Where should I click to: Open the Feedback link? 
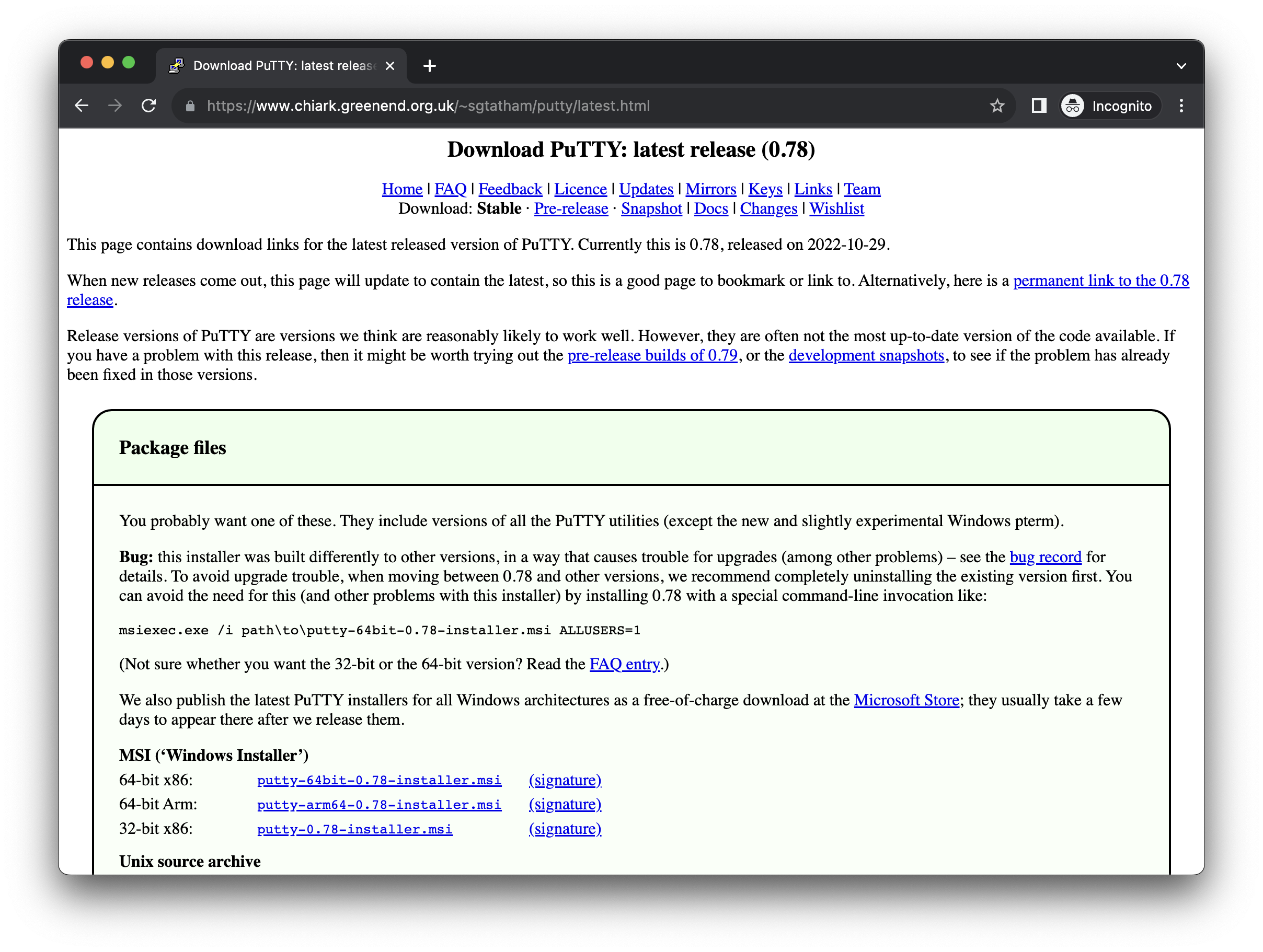pos(510,189)
